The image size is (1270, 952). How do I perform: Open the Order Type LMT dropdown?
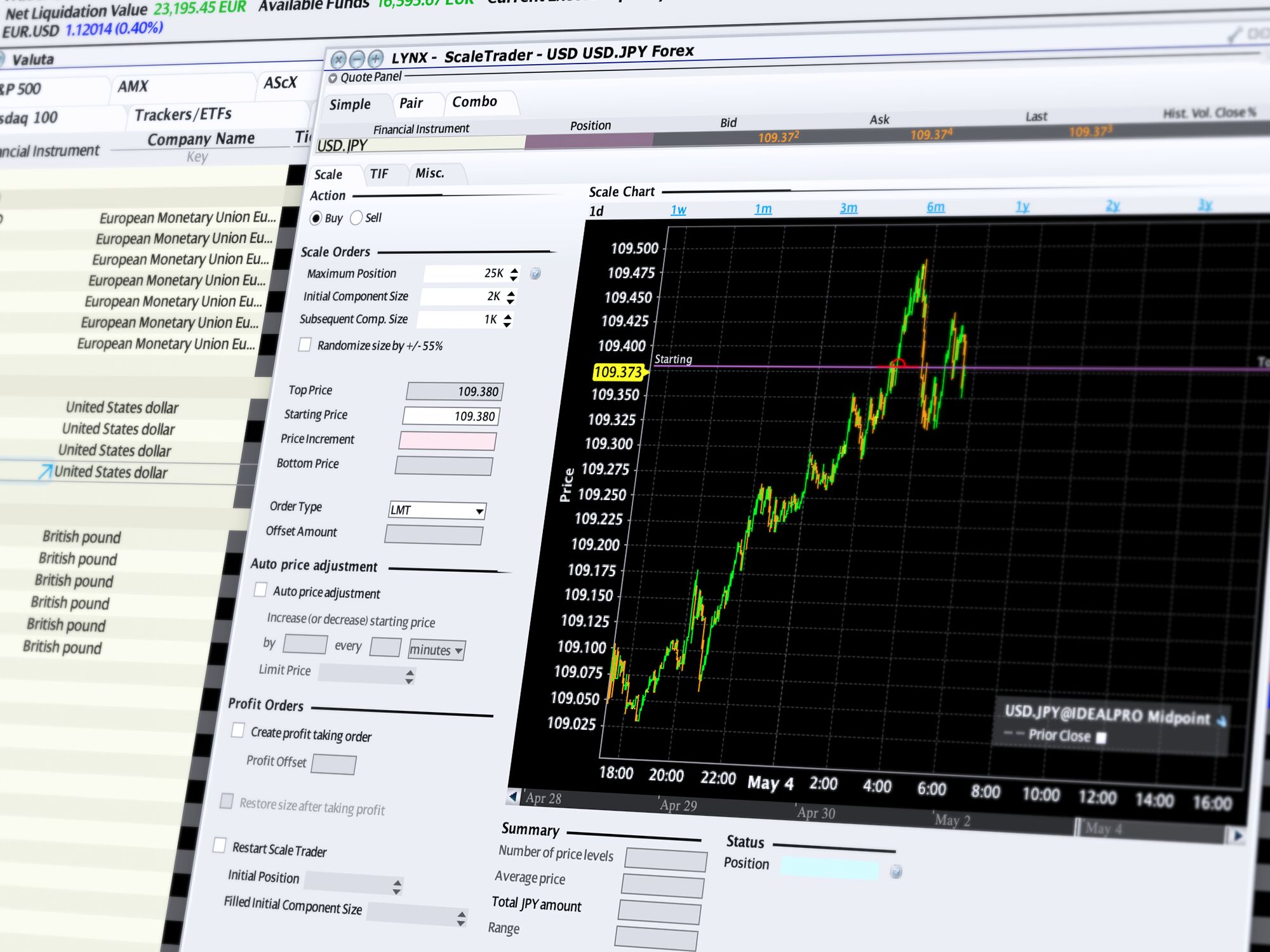click(437, 510)
